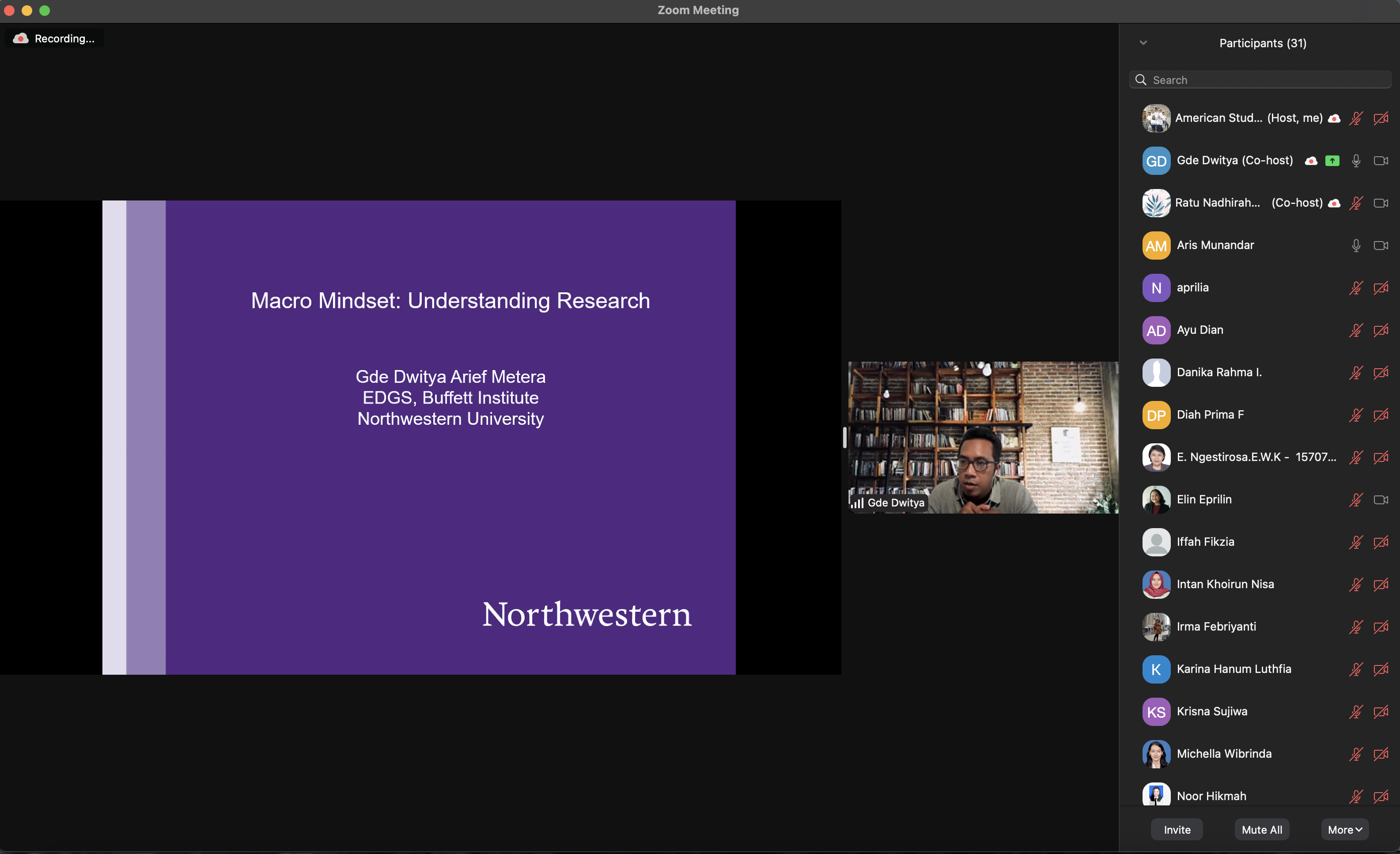Select participant name Intan Khoirun Nisa
Viewport: 1400px width, 854px height.
point(1225,585)
